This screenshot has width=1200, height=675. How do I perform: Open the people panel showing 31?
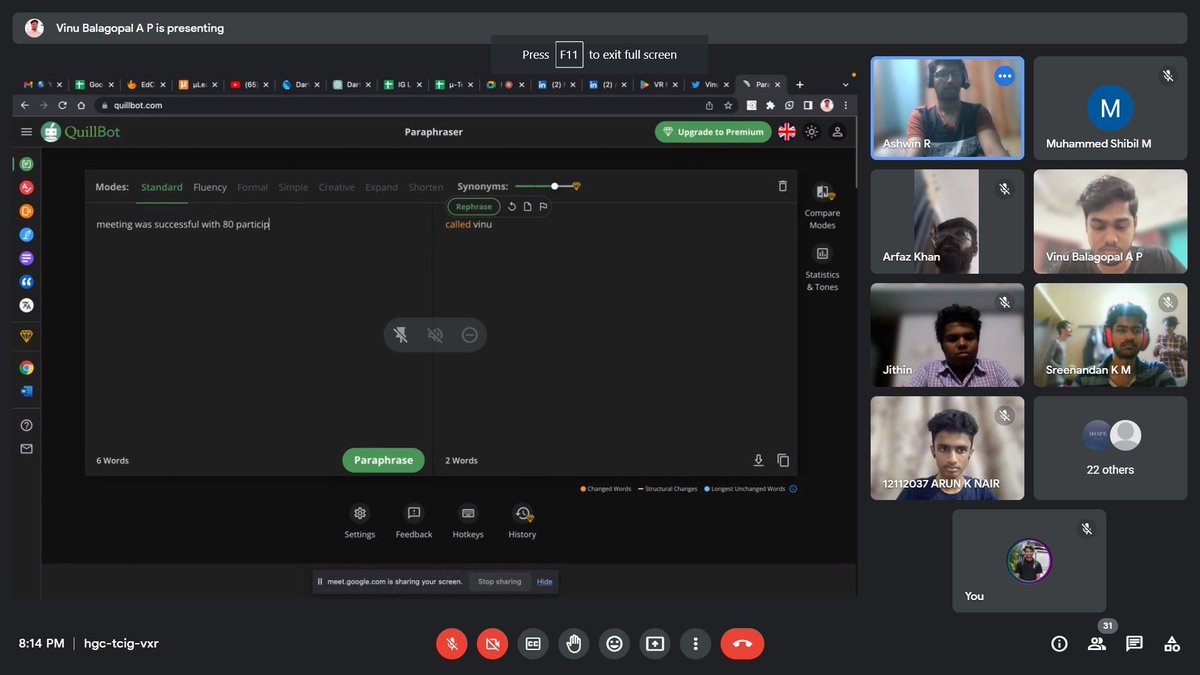(x=1097, y=644)
